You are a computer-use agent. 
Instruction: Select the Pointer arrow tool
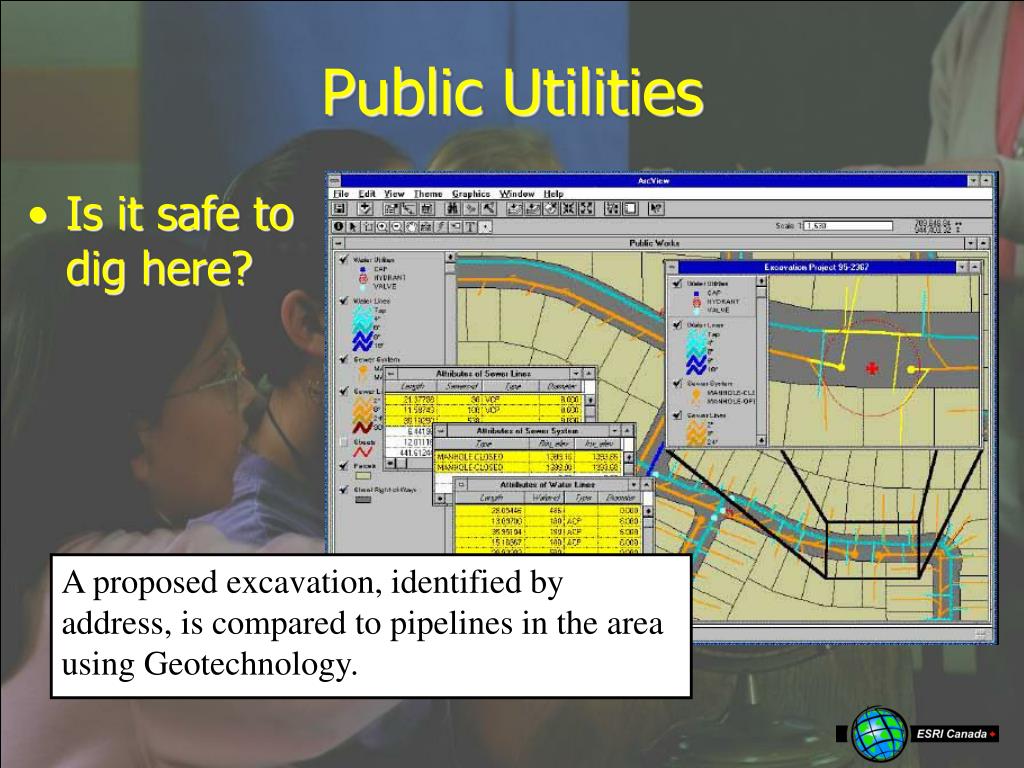(x=353, y=227)
